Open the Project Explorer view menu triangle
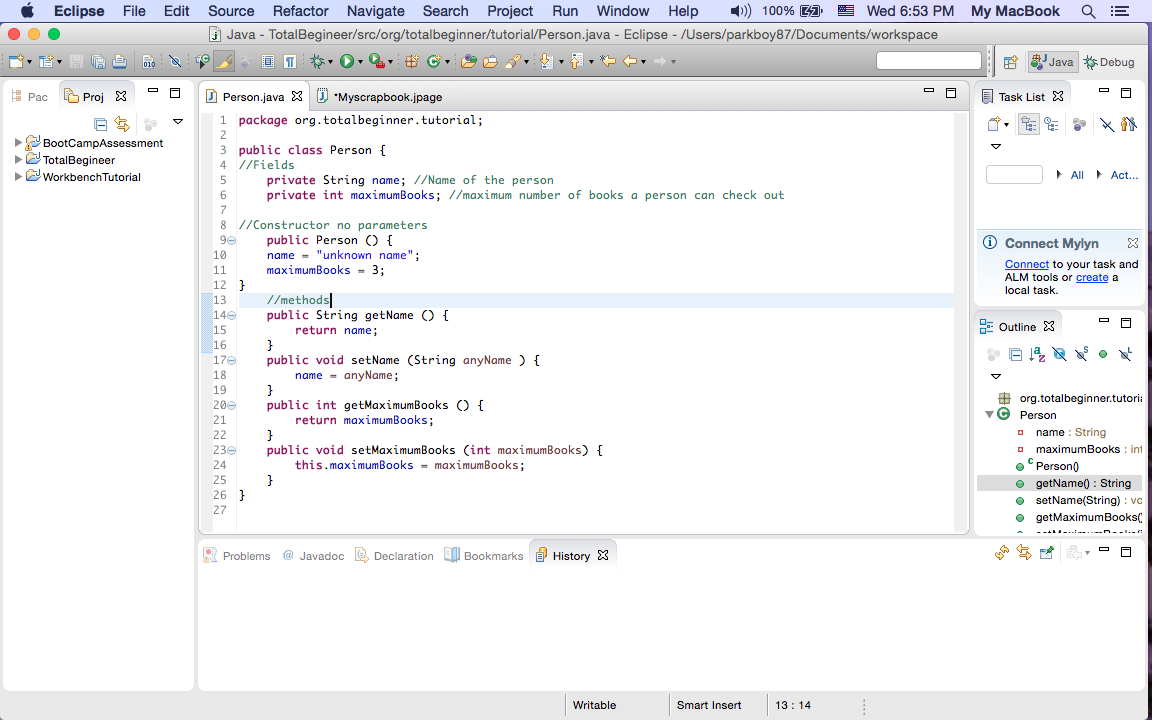 point(177,121)
